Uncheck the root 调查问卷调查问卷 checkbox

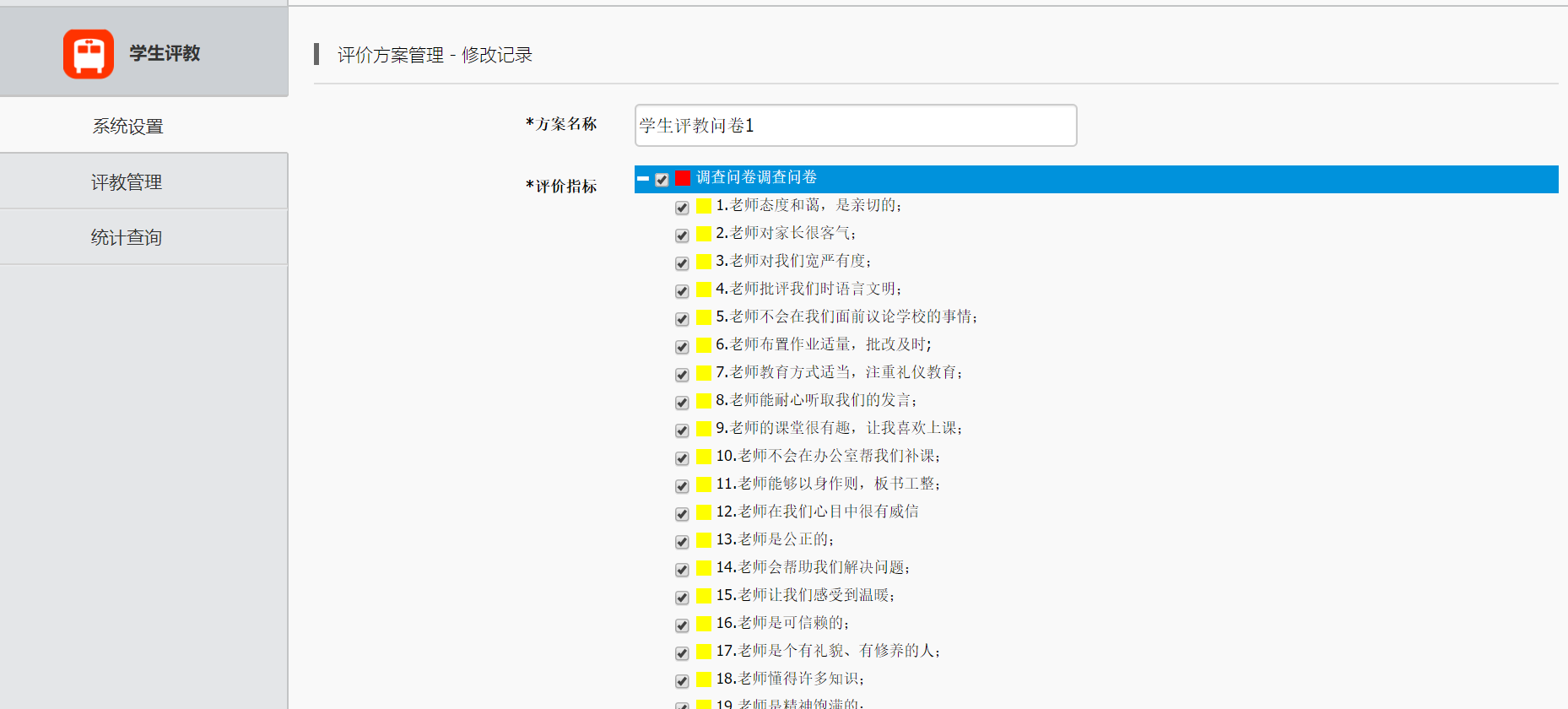[662, 179]
